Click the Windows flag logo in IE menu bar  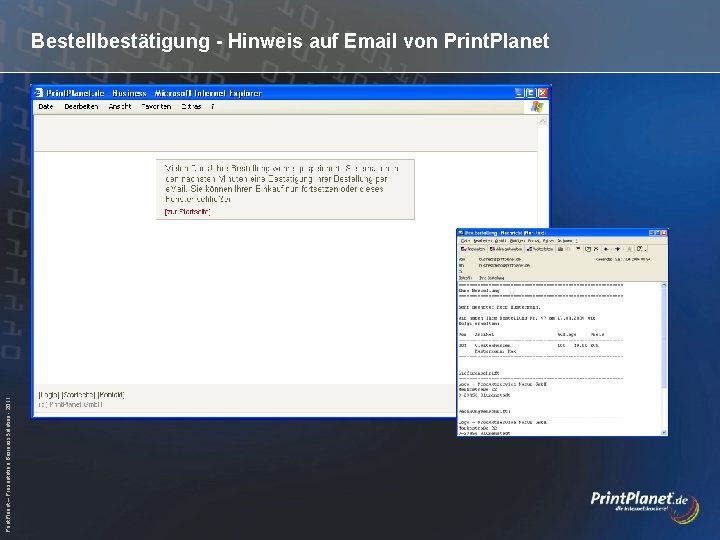[x=537, y=107]
